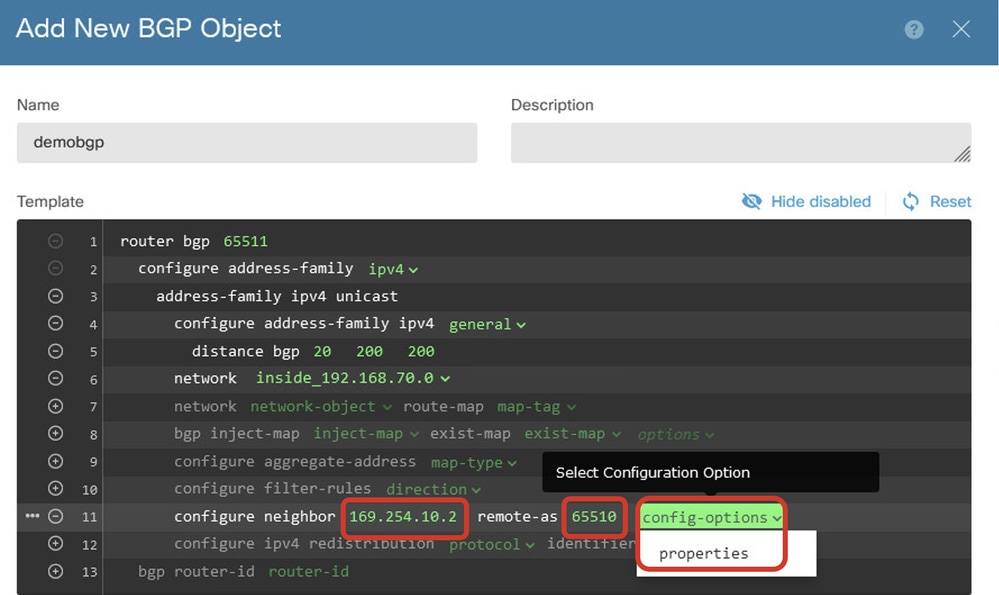999x595 pixels.
Task: Click the disabled minus icon on line 2
Action: click(x=55, y=268)
